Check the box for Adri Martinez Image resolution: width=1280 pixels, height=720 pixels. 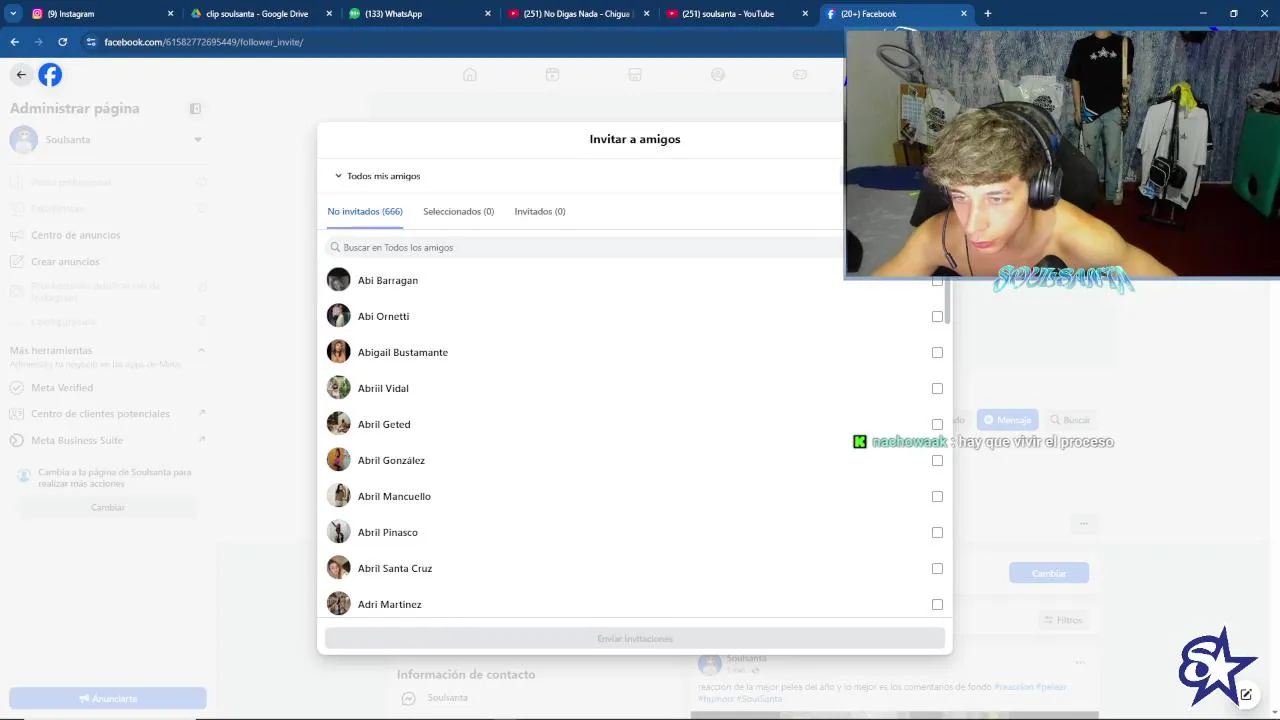pos(937,605)
